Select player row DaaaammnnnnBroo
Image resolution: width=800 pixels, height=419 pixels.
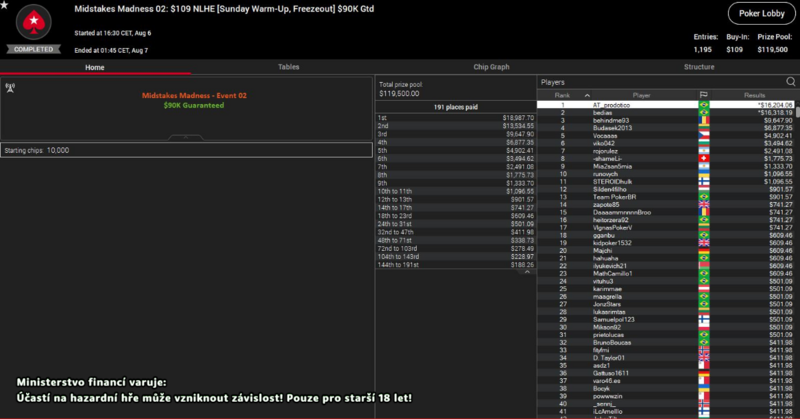666,212
